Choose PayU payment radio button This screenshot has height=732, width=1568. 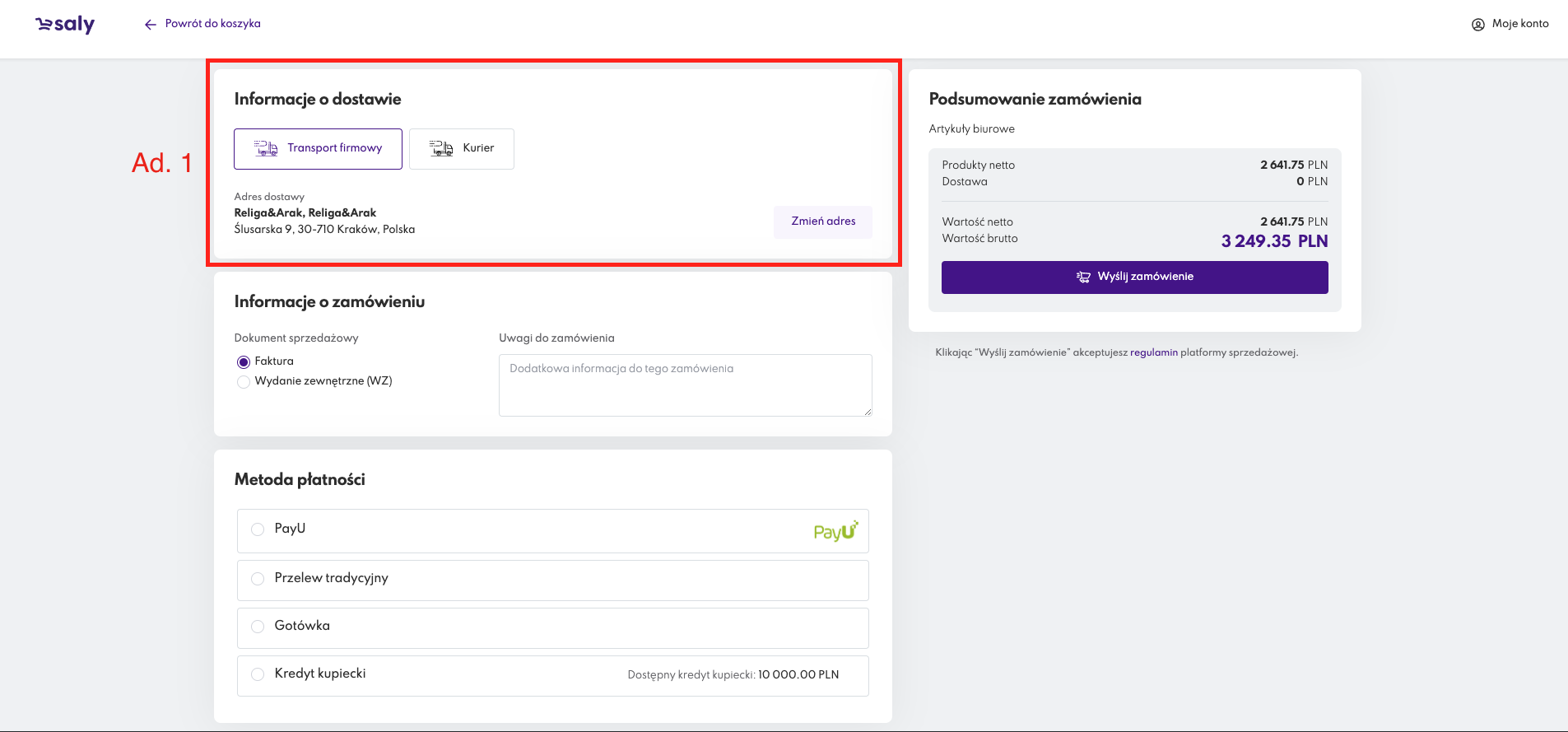[x=258, y=529]
